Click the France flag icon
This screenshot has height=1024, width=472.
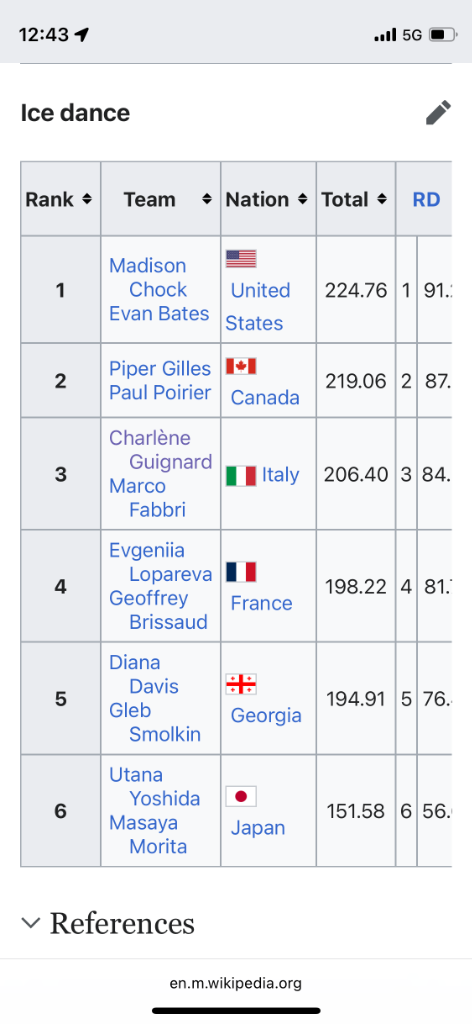pyautogui.click(x=241, y=572)
